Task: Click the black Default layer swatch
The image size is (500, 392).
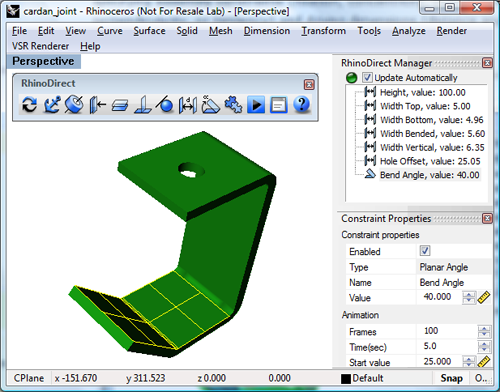Action: (346, 379)
